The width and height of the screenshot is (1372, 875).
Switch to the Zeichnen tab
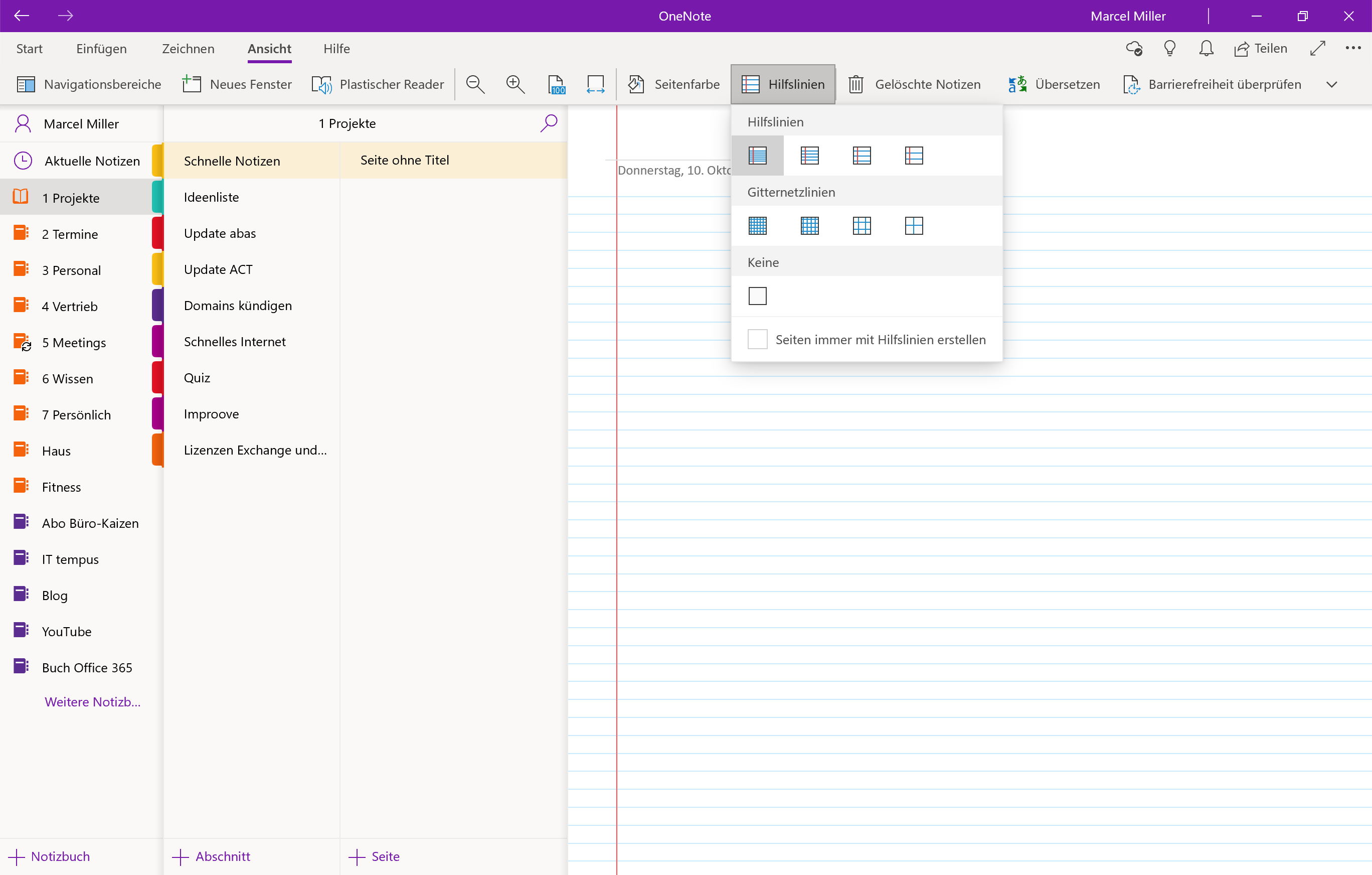pos(188,49)
